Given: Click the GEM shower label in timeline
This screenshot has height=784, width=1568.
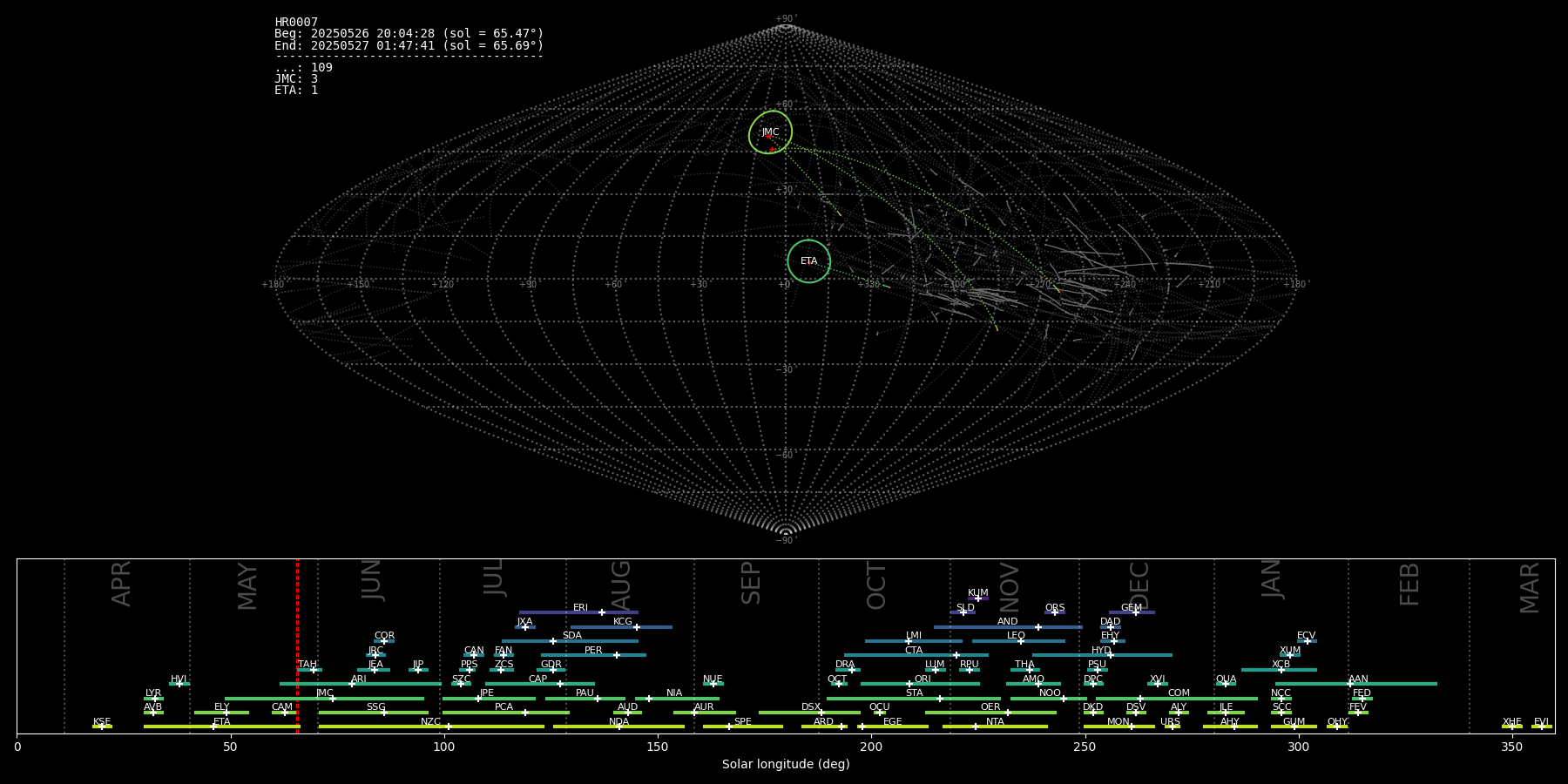Looking at the screenshot, I should [1132, 607].
